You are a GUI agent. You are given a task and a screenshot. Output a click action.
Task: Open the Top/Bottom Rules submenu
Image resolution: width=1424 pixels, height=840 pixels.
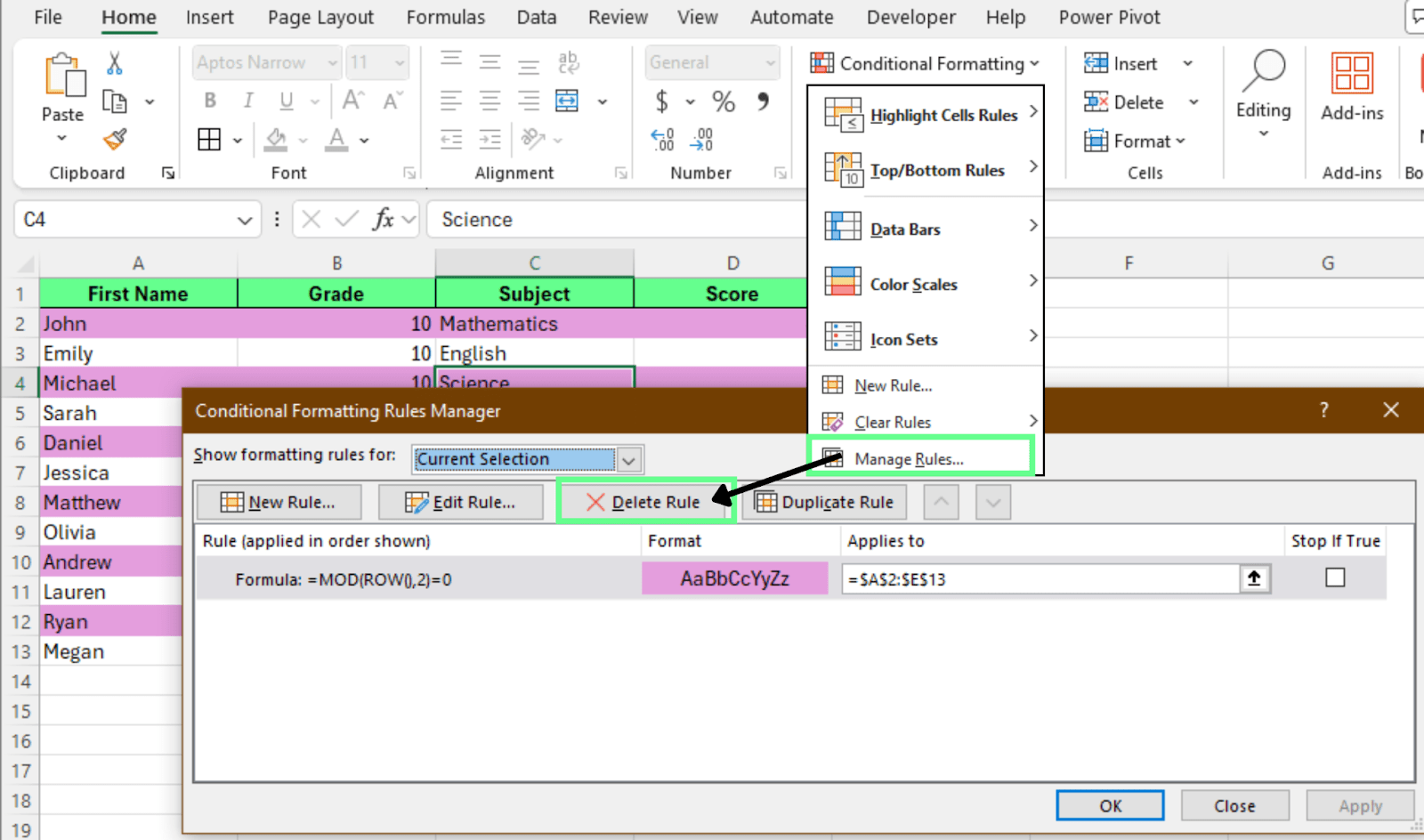tap(926, 170)
